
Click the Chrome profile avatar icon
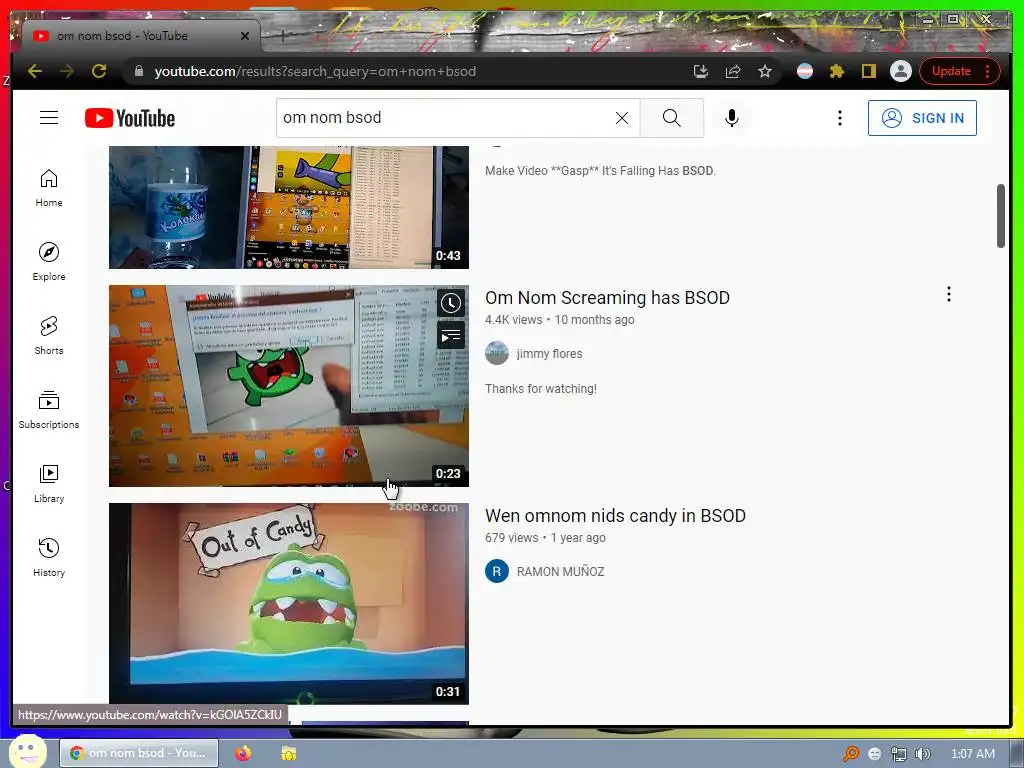point(901,71)
